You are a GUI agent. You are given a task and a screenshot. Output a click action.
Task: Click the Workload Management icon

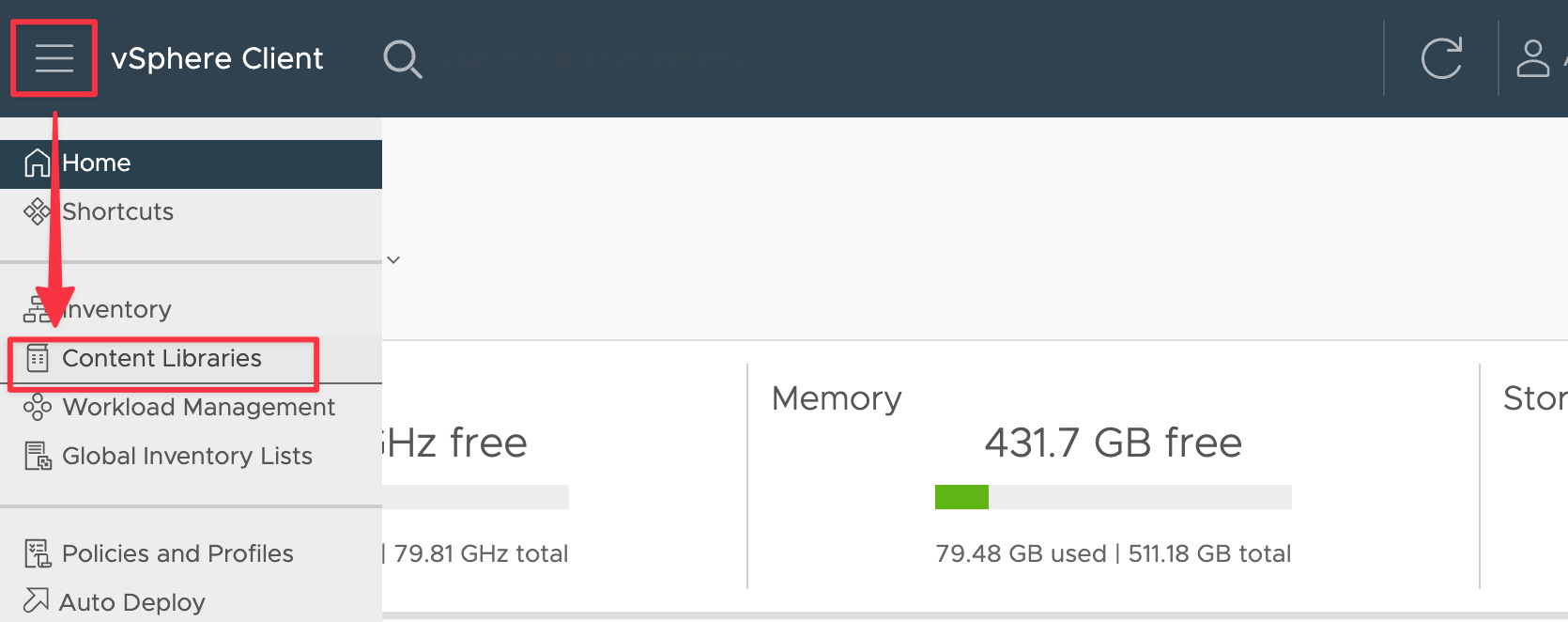pos(38,407)
